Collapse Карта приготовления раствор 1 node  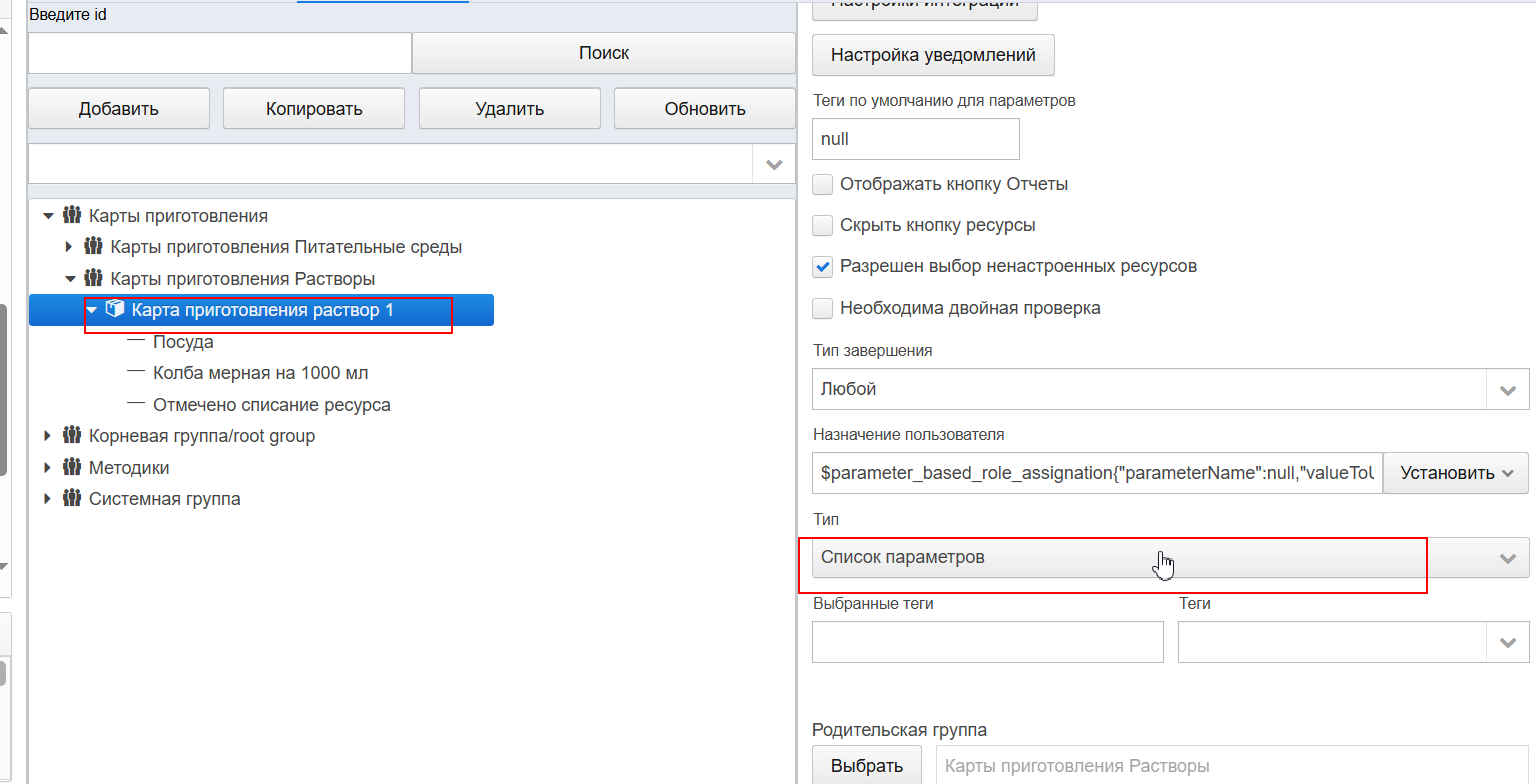coord(91,310)
